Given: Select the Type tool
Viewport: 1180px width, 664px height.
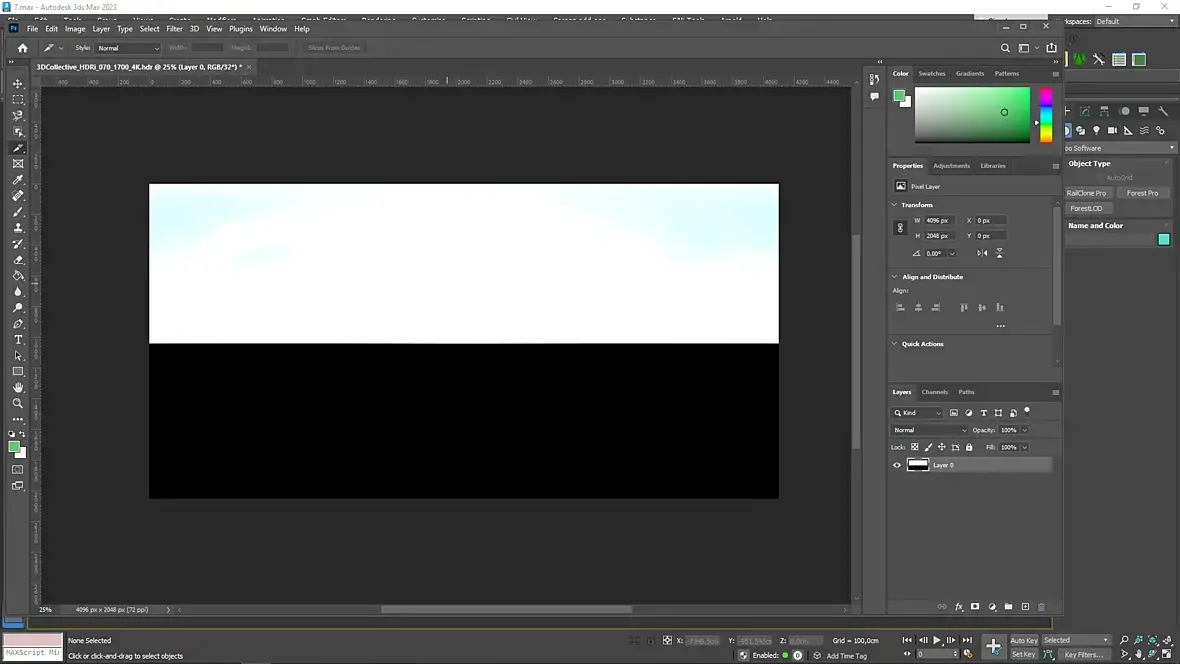Looking at the screenshot, I should click(18, 340).
